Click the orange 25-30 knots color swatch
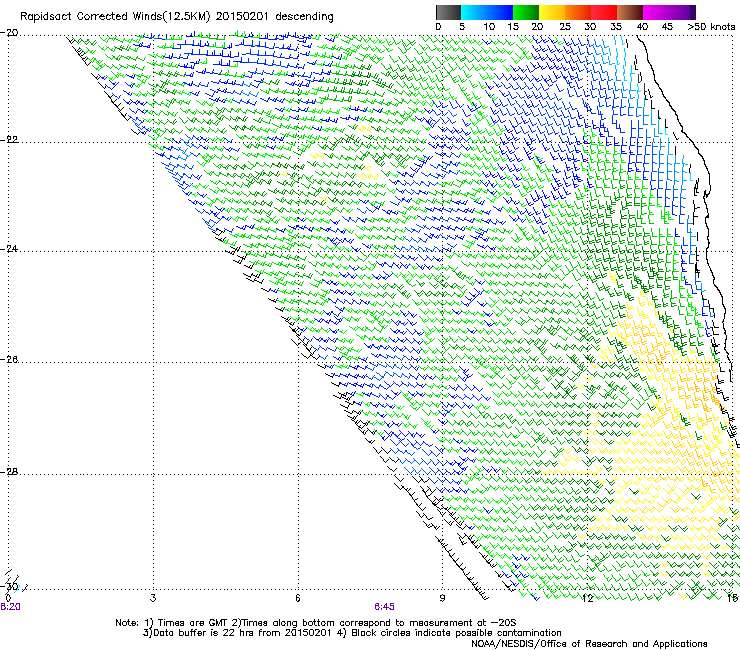Screen dimensions: 740x650 578,12
